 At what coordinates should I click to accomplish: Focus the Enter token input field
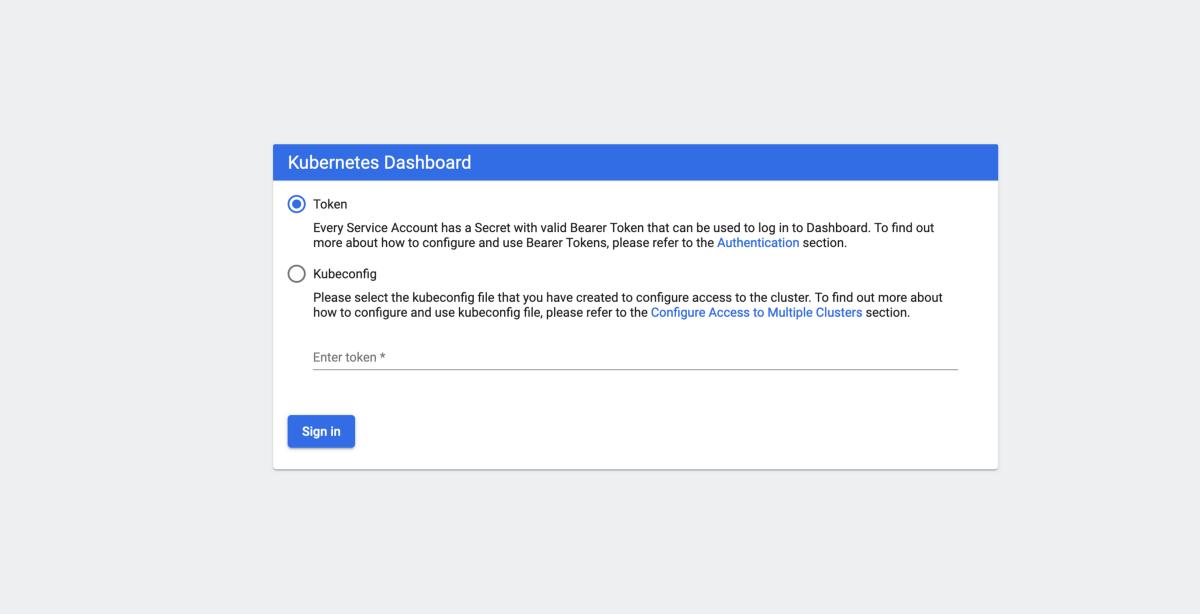[x=635, y=357]
